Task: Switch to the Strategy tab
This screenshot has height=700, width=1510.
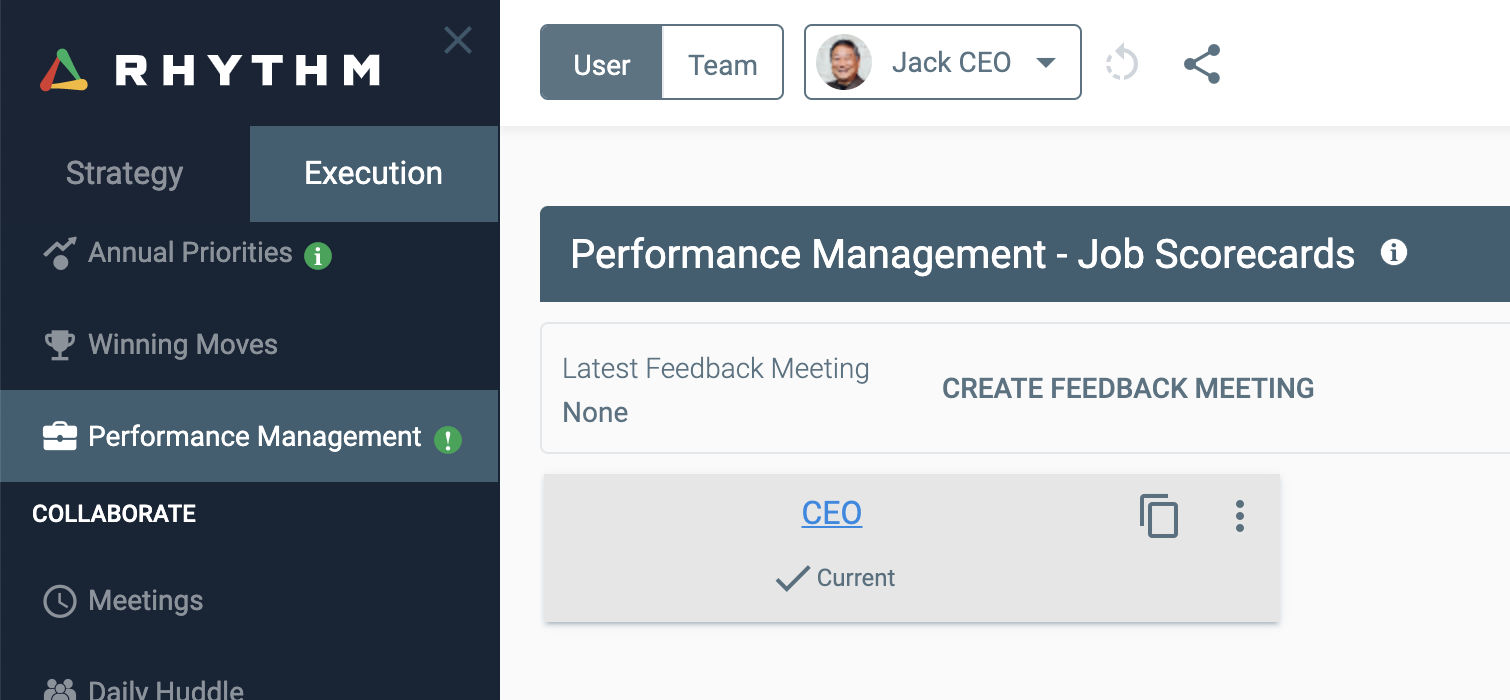Action: [124, 173]
